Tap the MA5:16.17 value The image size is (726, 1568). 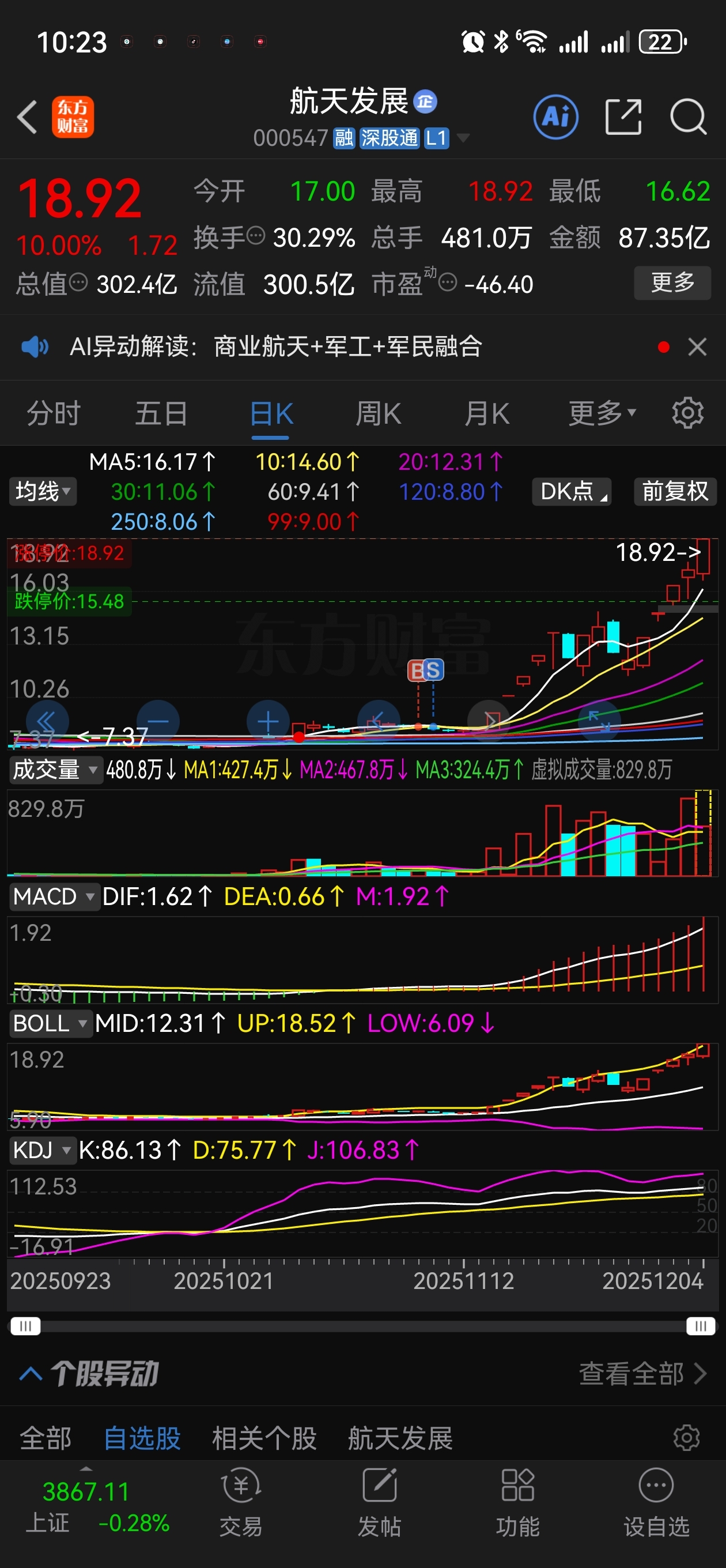pos(152,462)
